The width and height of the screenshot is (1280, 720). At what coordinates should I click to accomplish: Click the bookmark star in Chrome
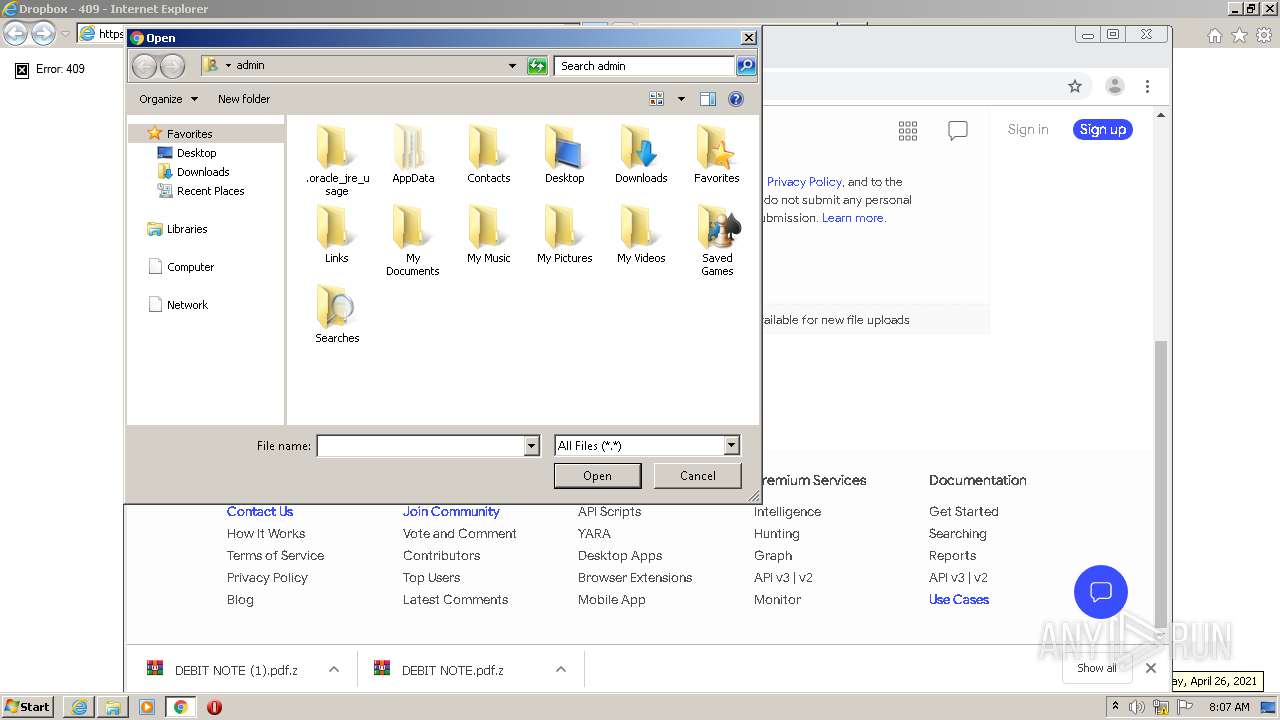(x=1075, y=86)
